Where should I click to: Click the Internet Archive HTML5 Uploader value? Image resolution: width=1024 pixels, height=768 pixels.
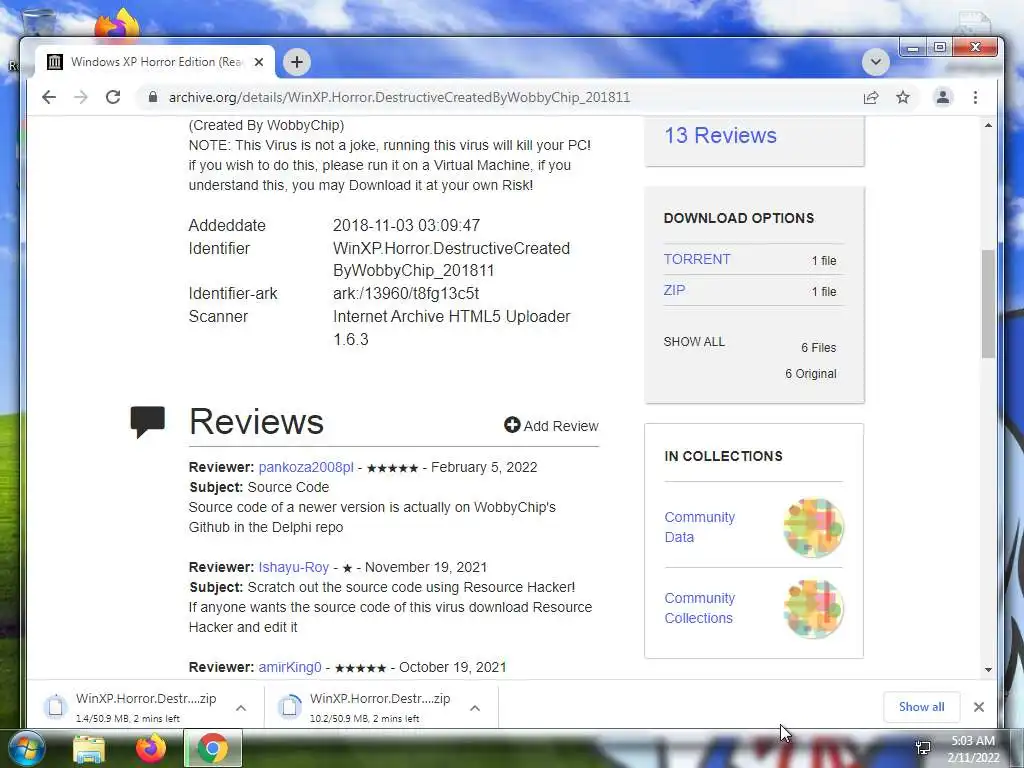click(451, 328)
